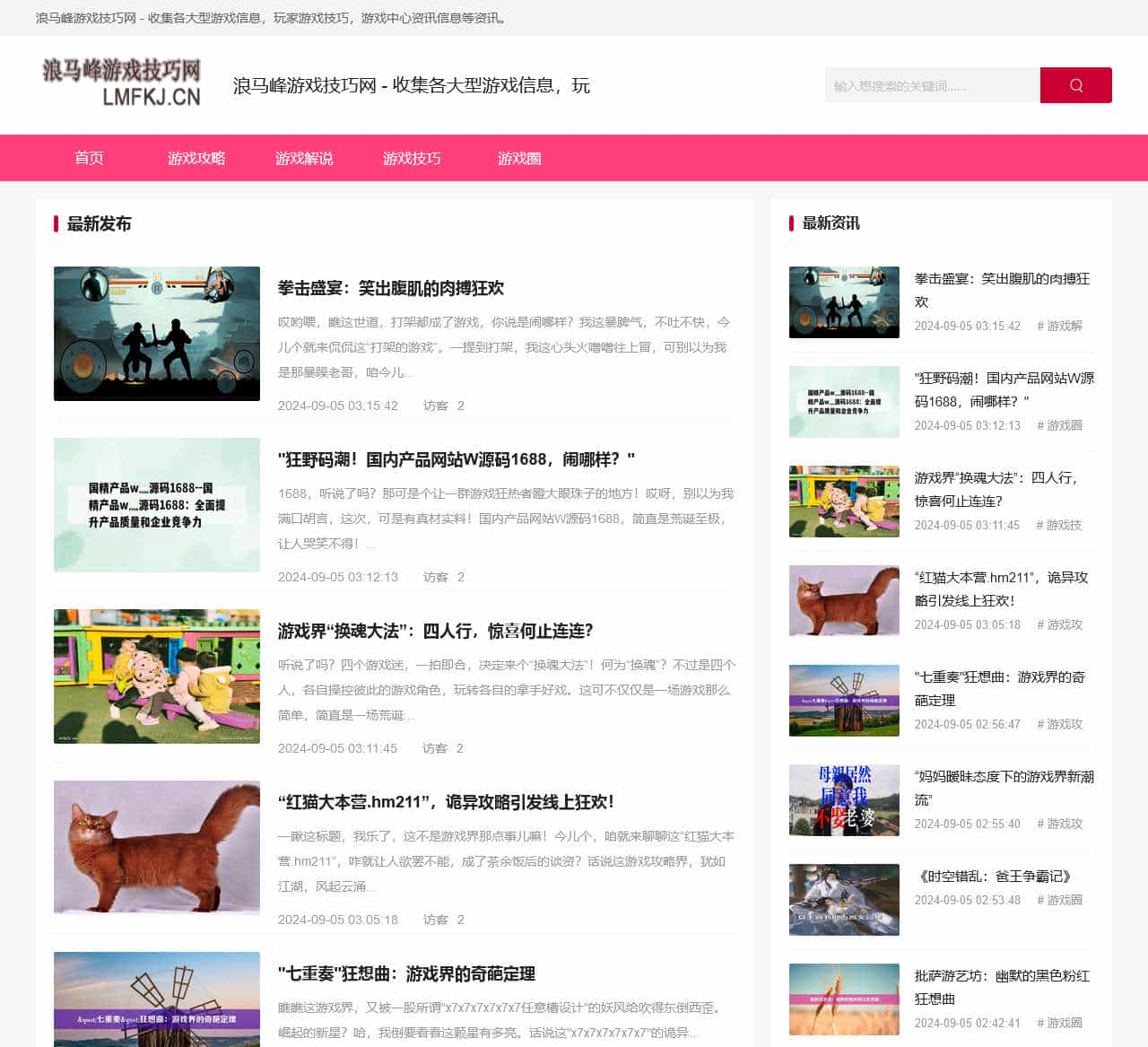Click the 游戏解 tag under sidebar 拳击盛宴

point(1060,326)
